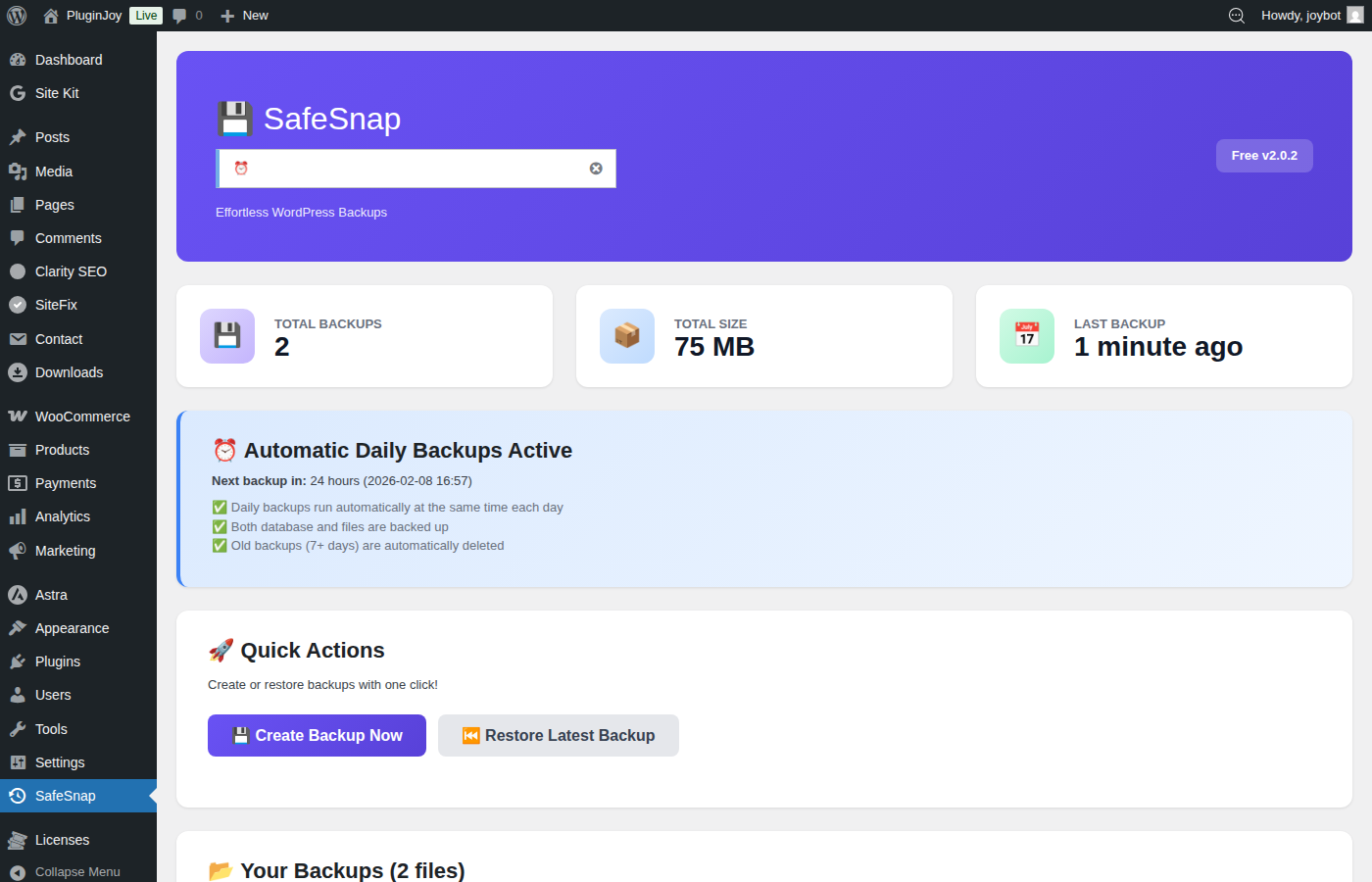Screen dimensions: 1372x882
Task: Click inside the SafeSnap notice field
Action: coord(416,169)
